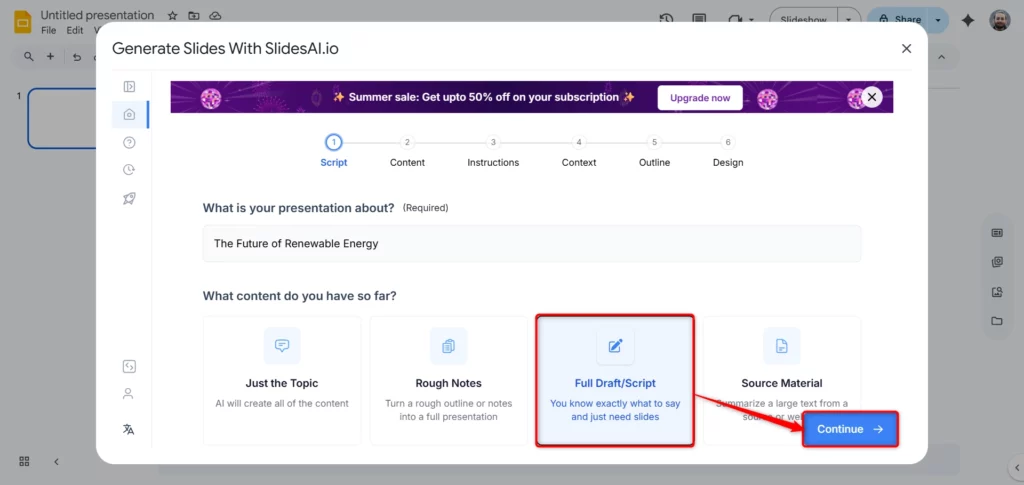The height and width of the screenshot is (485, 1024).
Task: Click the presentation topic input field
Action: coord(531,243)
